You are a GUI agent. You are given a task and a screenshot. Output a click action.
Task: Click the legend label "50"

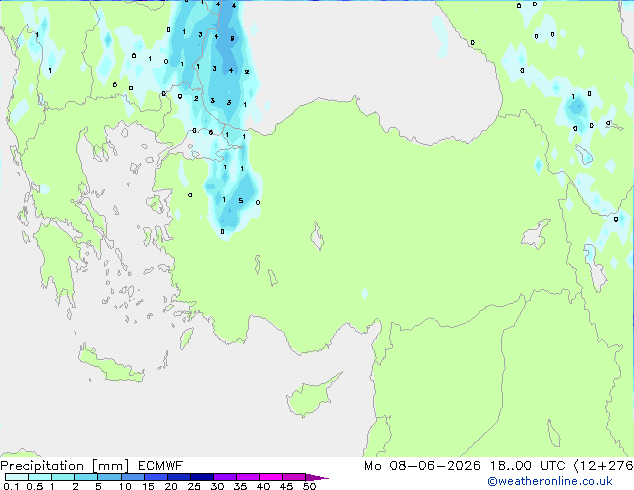click(x=309, y=486)
